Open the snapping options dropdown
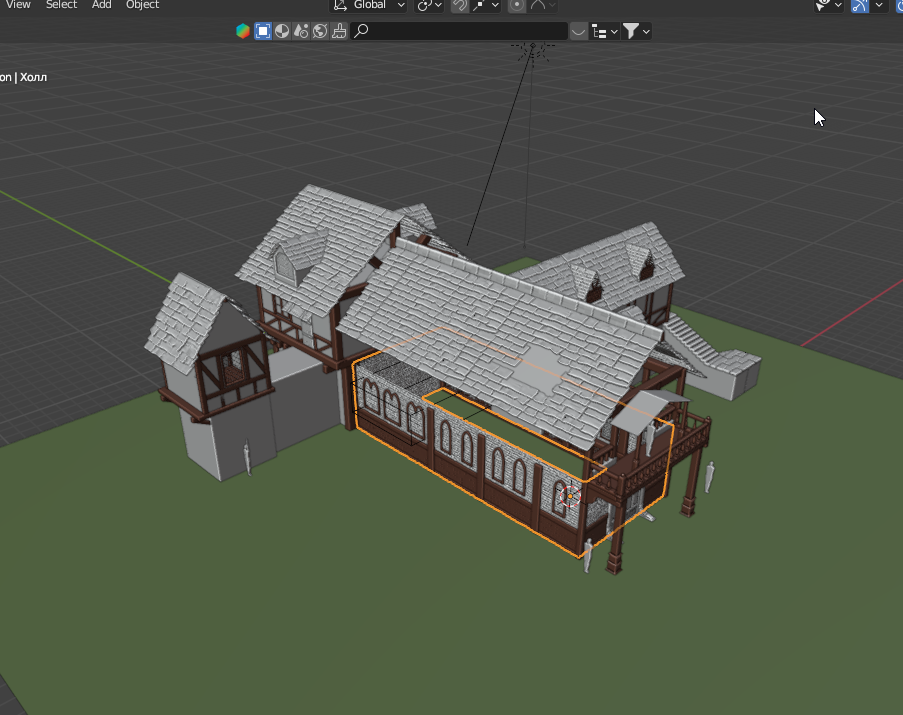Image resolution: width=903 pixels, height=715 pixels. click(485, 5)
